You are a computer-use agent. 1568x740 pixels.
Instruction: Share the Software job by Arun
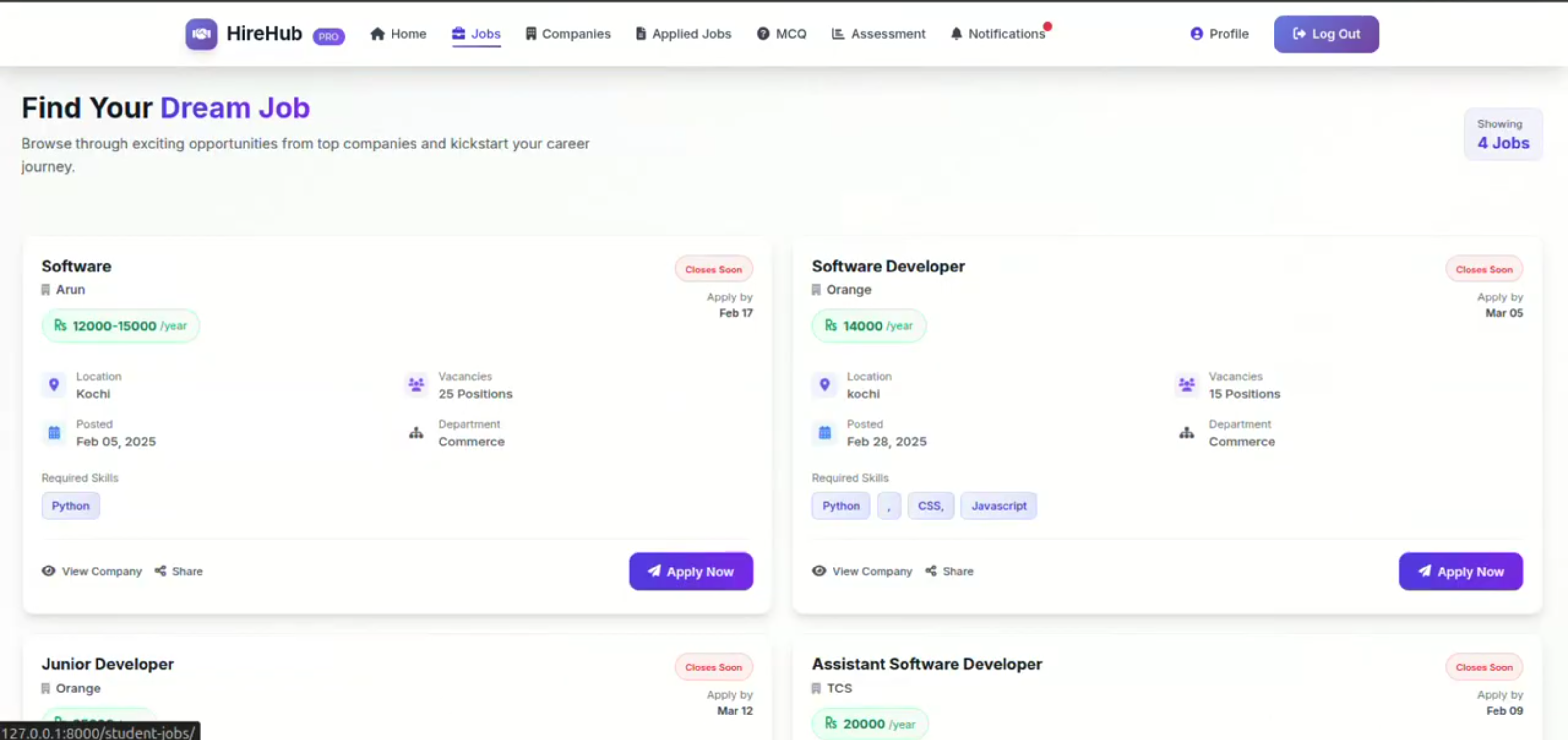coord(178,571)
